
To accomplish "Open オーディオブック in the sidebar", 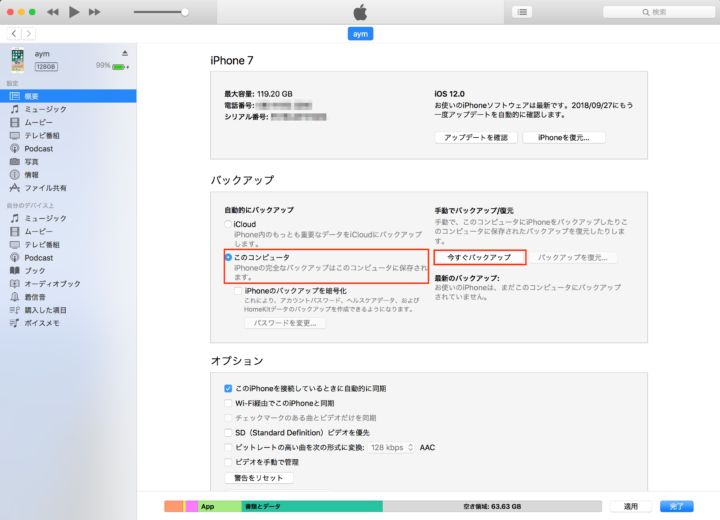I will coord(68,284).
